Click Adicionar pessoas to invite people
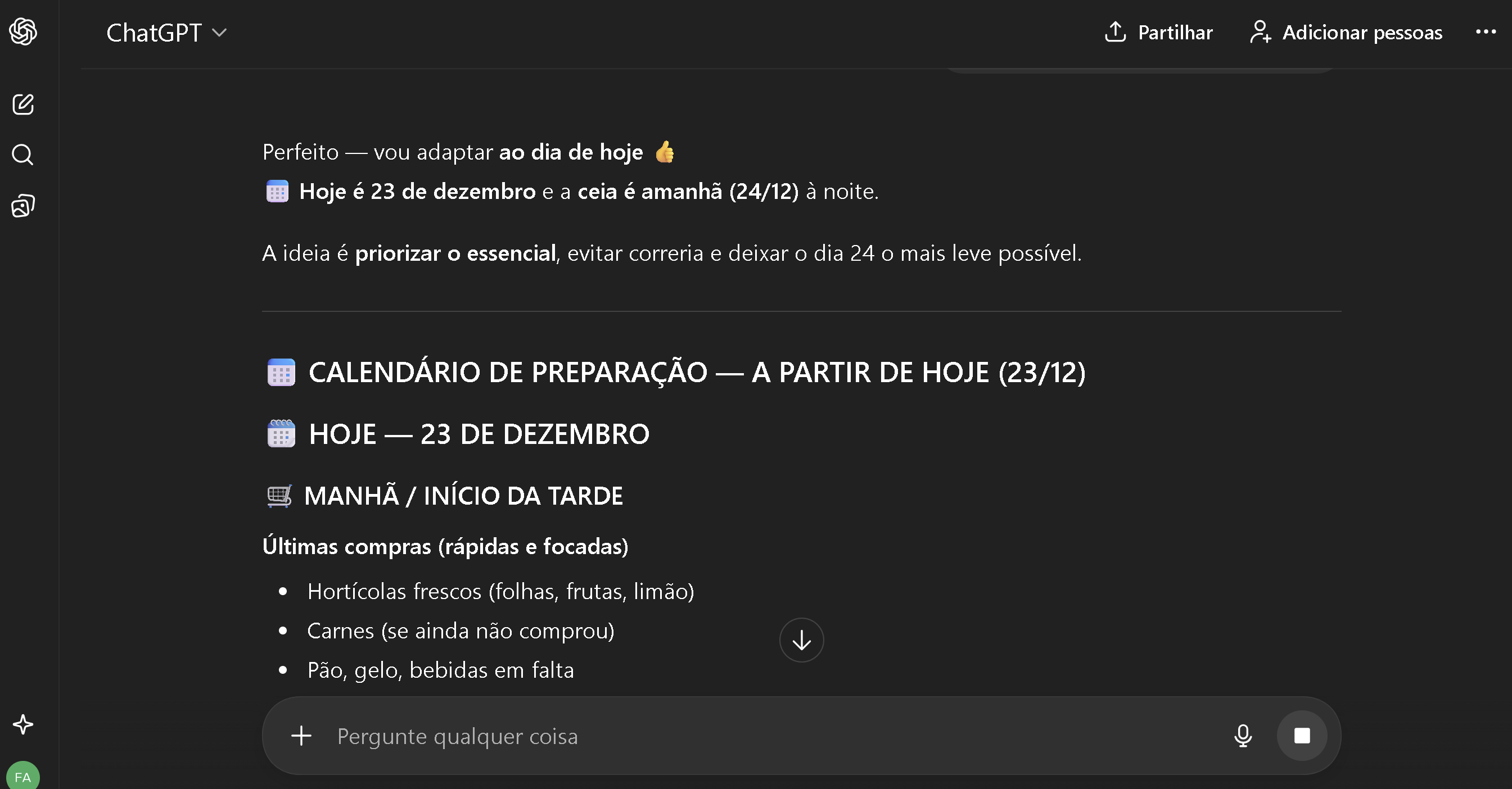The height and width of the screenshot is (789, 1512). [1346, 32]
